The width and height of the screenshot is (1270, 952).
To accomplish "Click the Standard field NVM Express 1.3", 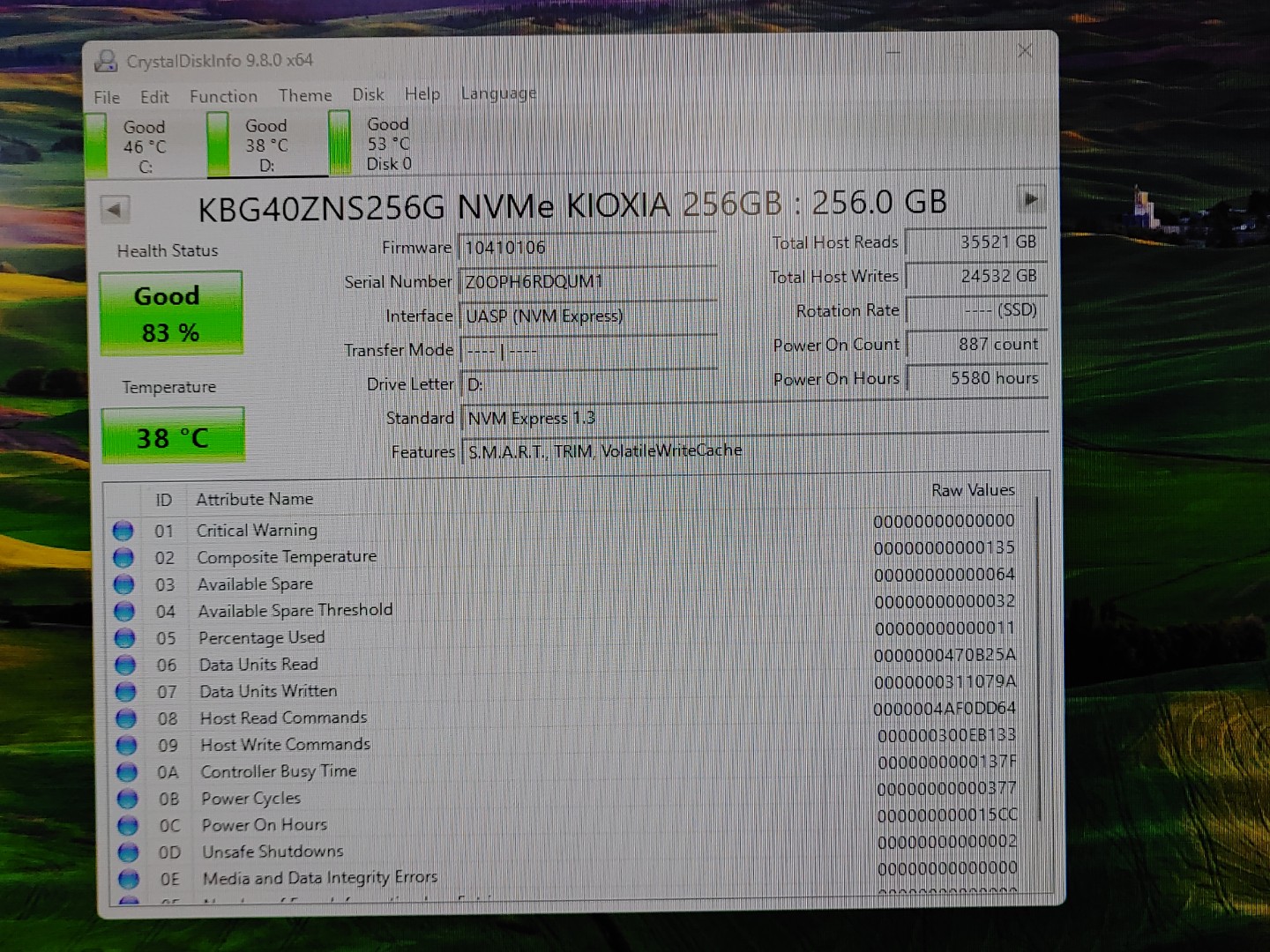I will click(755, 418).
